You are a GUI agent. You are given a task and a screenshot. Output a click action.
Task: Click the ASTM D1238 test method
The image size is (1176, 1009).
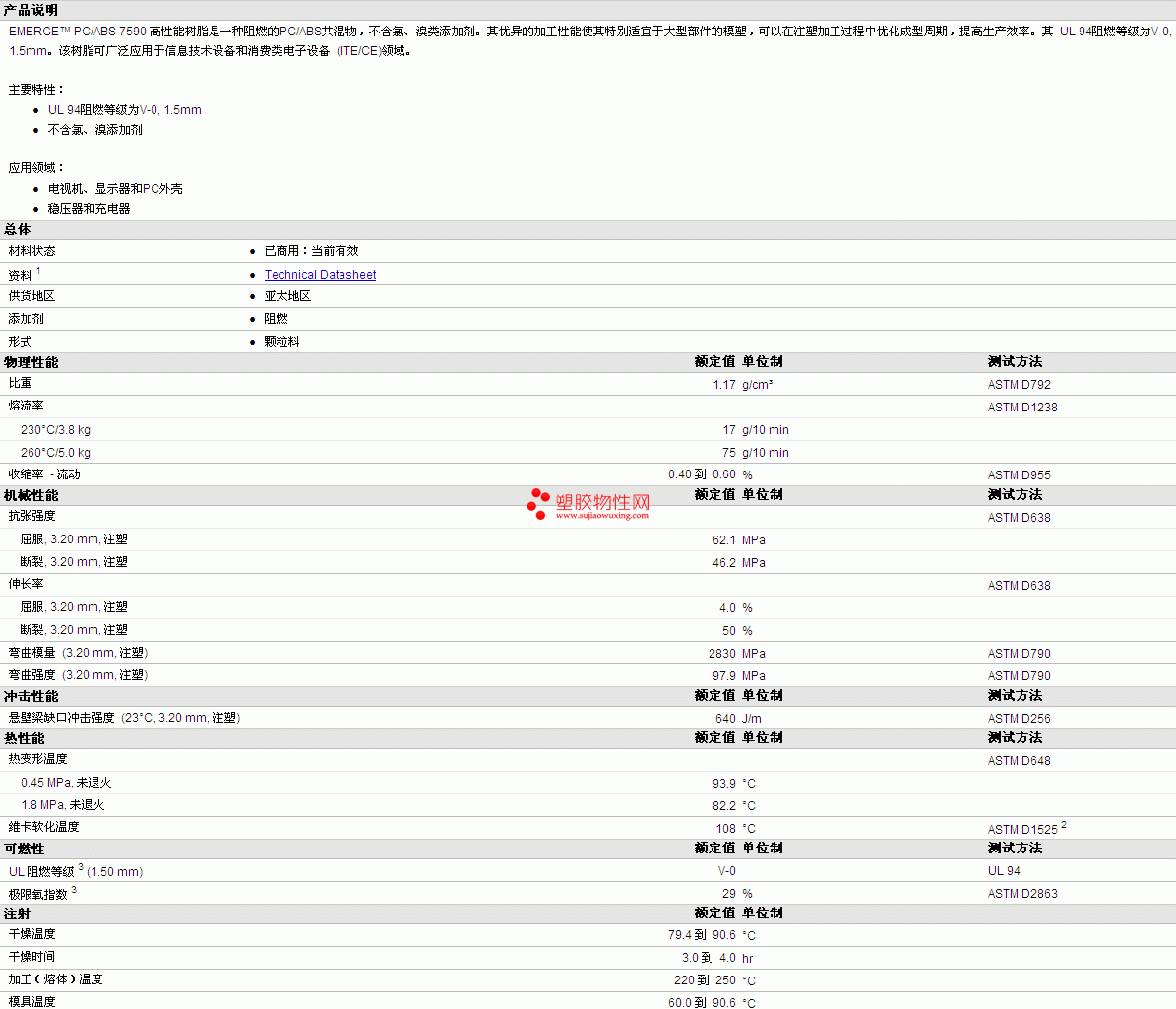[x=1022, y=408]
